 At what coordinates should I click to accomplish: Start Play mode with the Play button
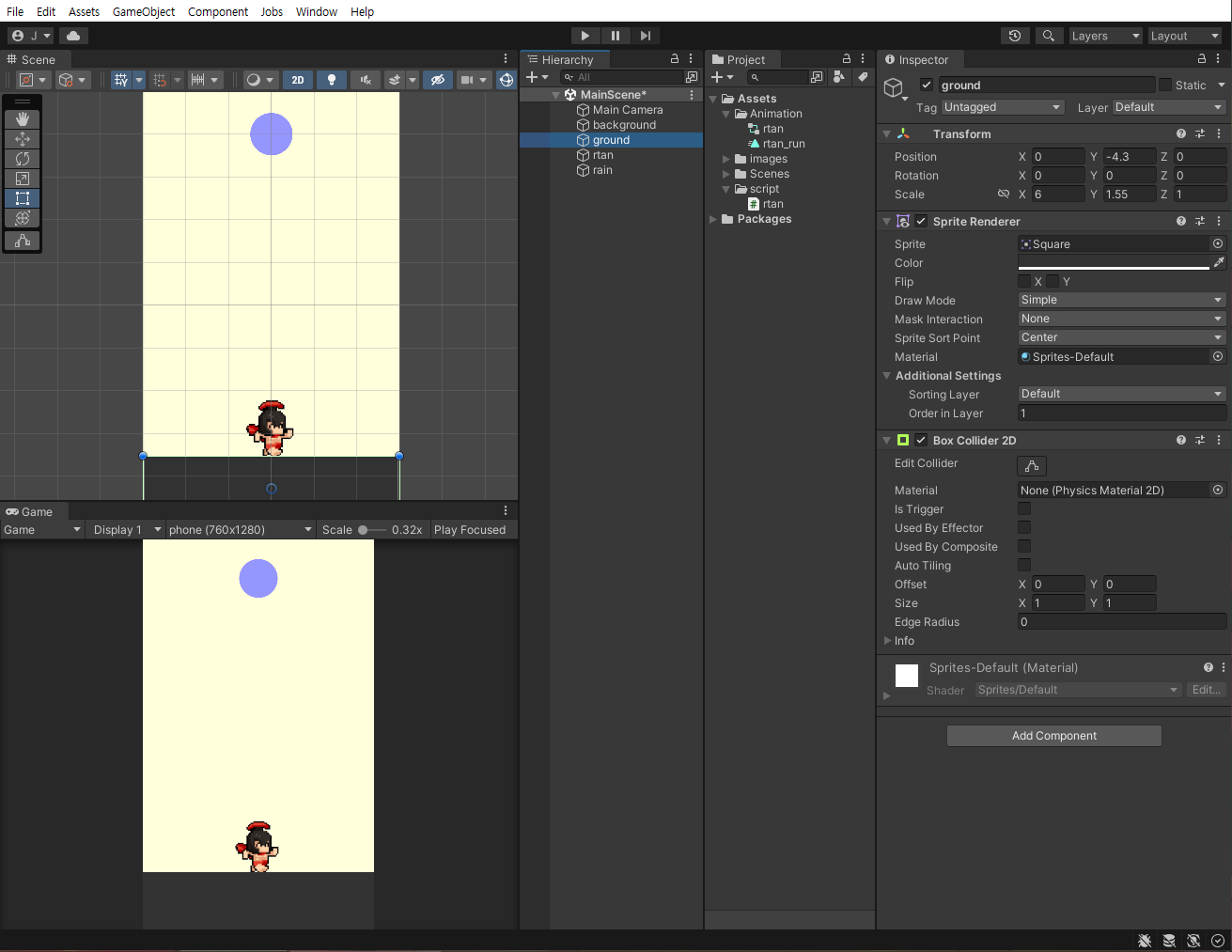[x=585, y=36]
